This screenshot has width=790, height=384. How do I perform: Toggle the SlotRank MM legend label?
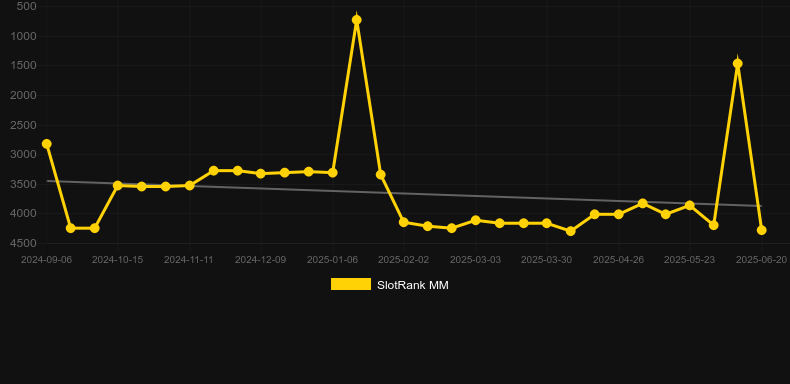(x=413, y=285)
